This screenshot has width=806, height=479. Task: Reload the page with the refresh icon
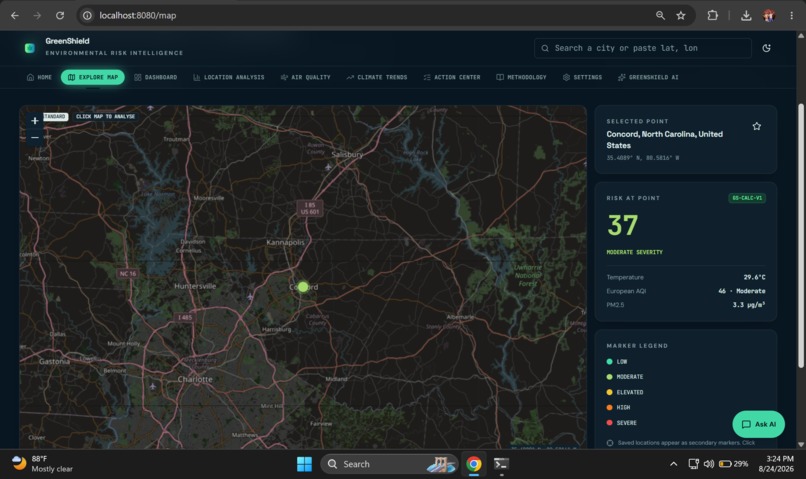(x=60, y=15)
